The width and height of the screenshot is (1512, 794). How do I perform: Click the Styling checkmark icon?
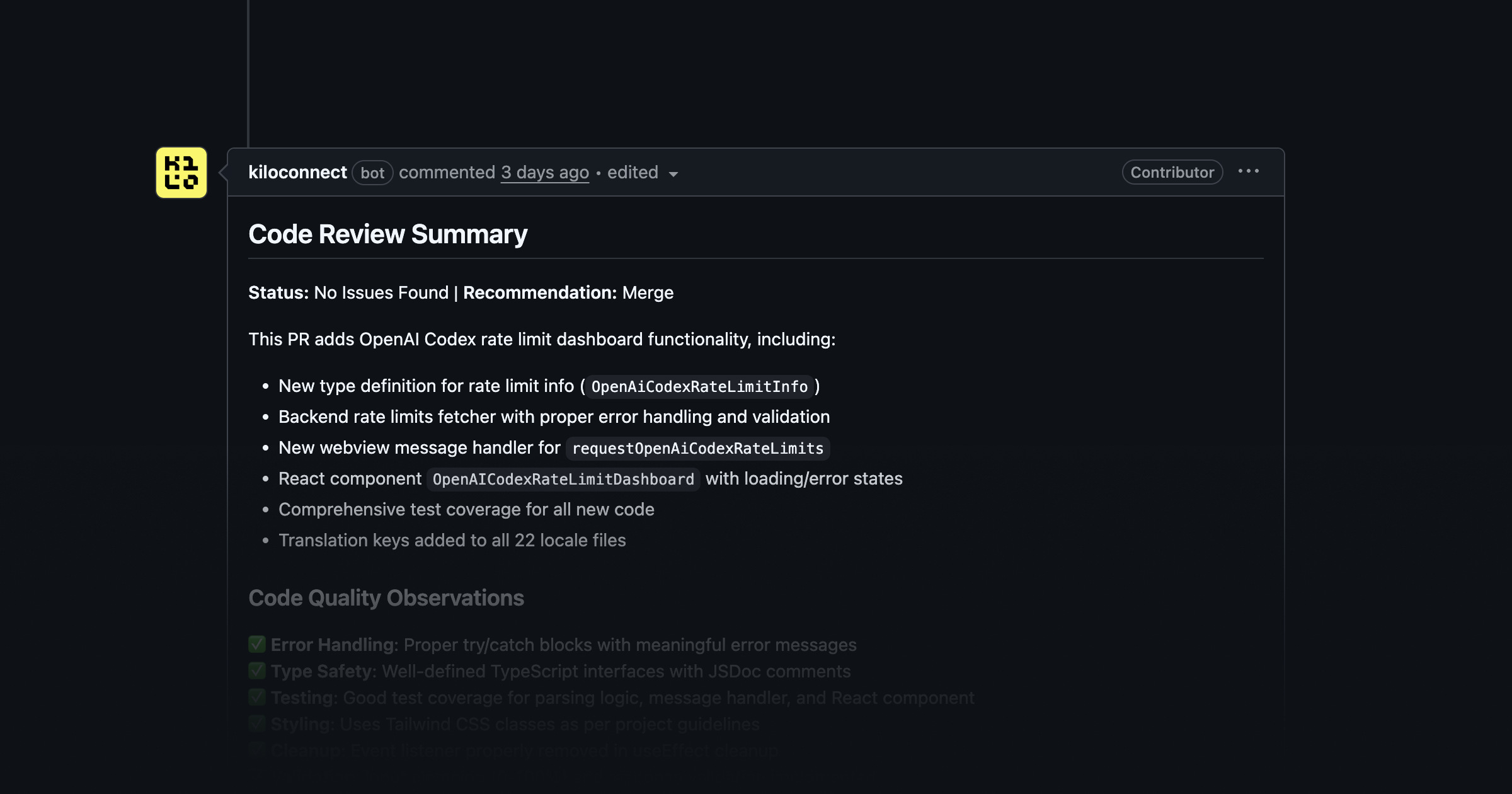(x=256, y=723)
